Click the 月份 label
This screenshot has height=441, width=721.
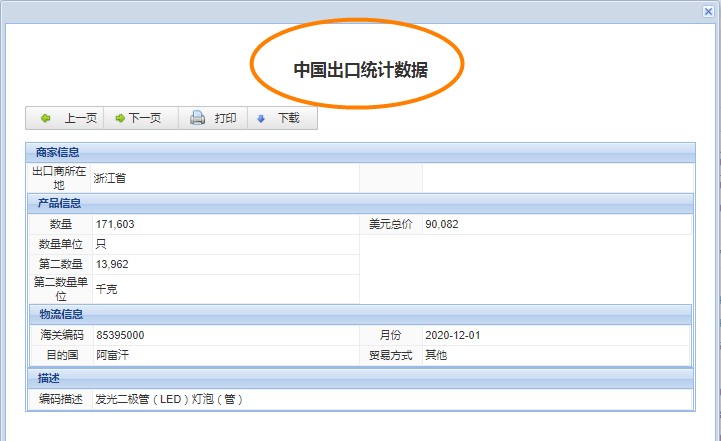coord(390,335)
